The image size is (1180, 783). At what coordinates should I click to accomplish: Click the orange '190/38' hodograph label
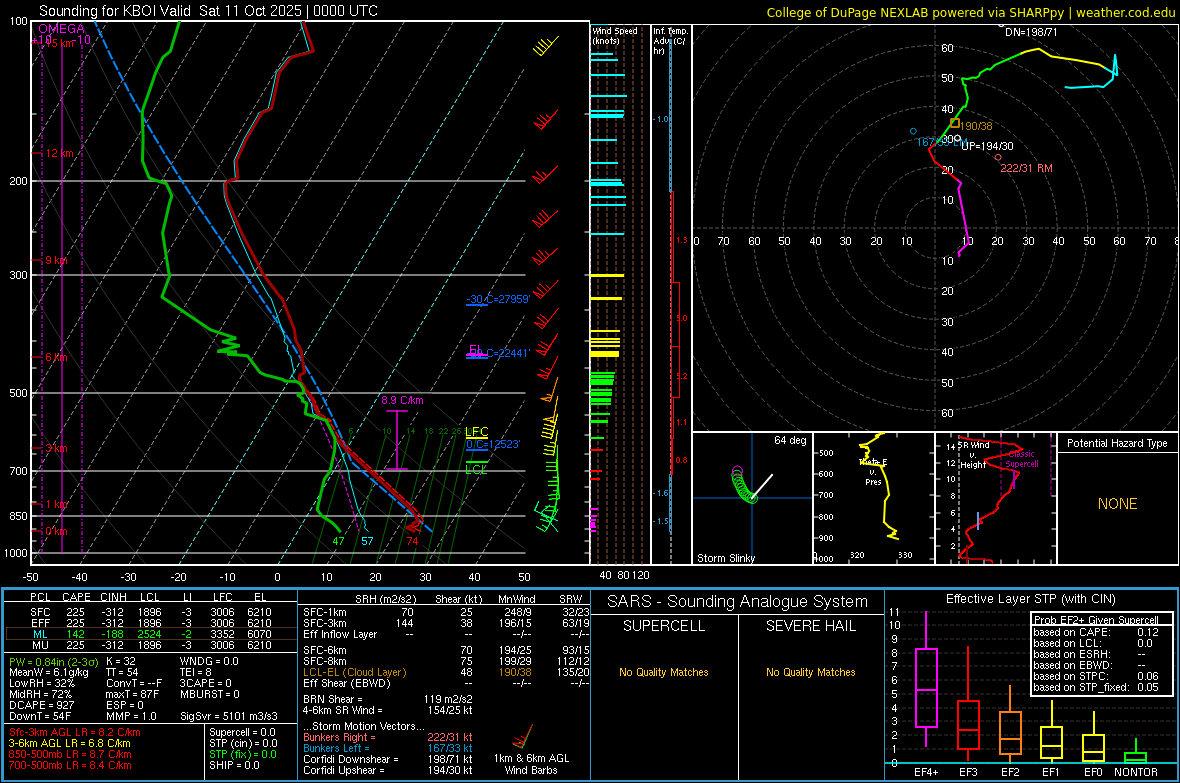coord(976,126)
